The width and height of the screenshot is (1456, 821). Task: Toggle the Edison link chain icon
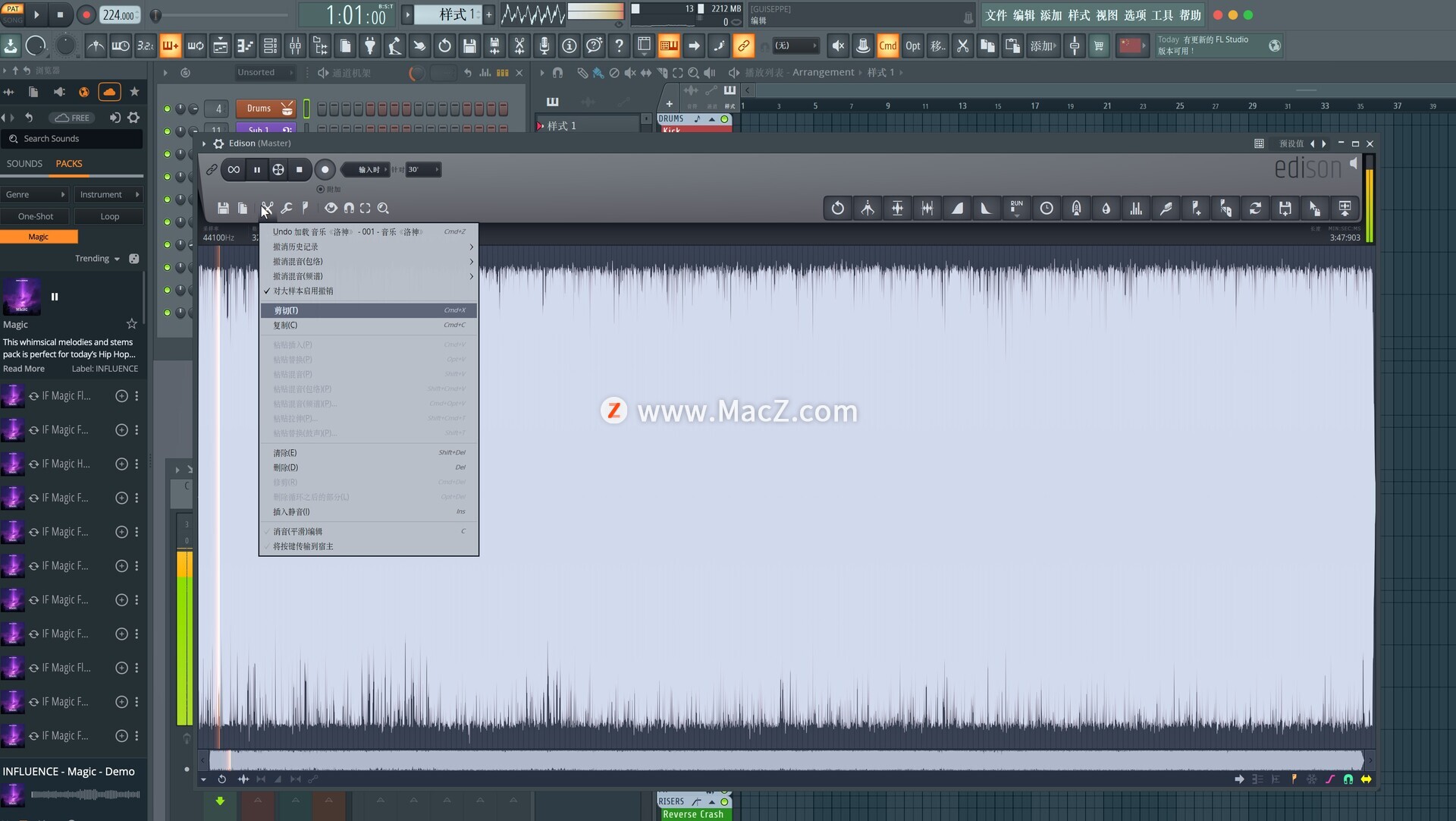pyautogui.click(x=212, y=170)
